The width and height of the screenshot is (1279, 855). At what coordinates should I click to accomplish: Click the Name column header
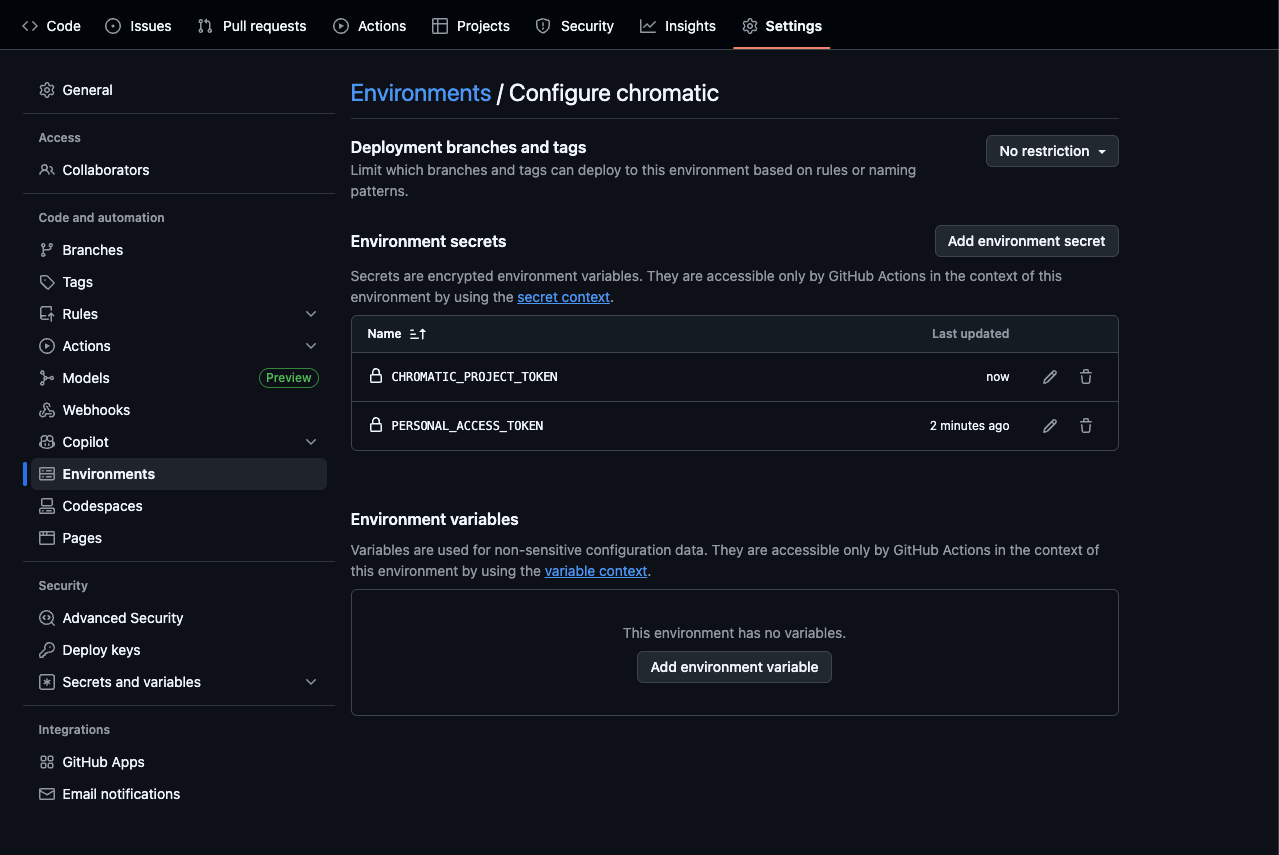pyautogui.click(x=384, y=334)
